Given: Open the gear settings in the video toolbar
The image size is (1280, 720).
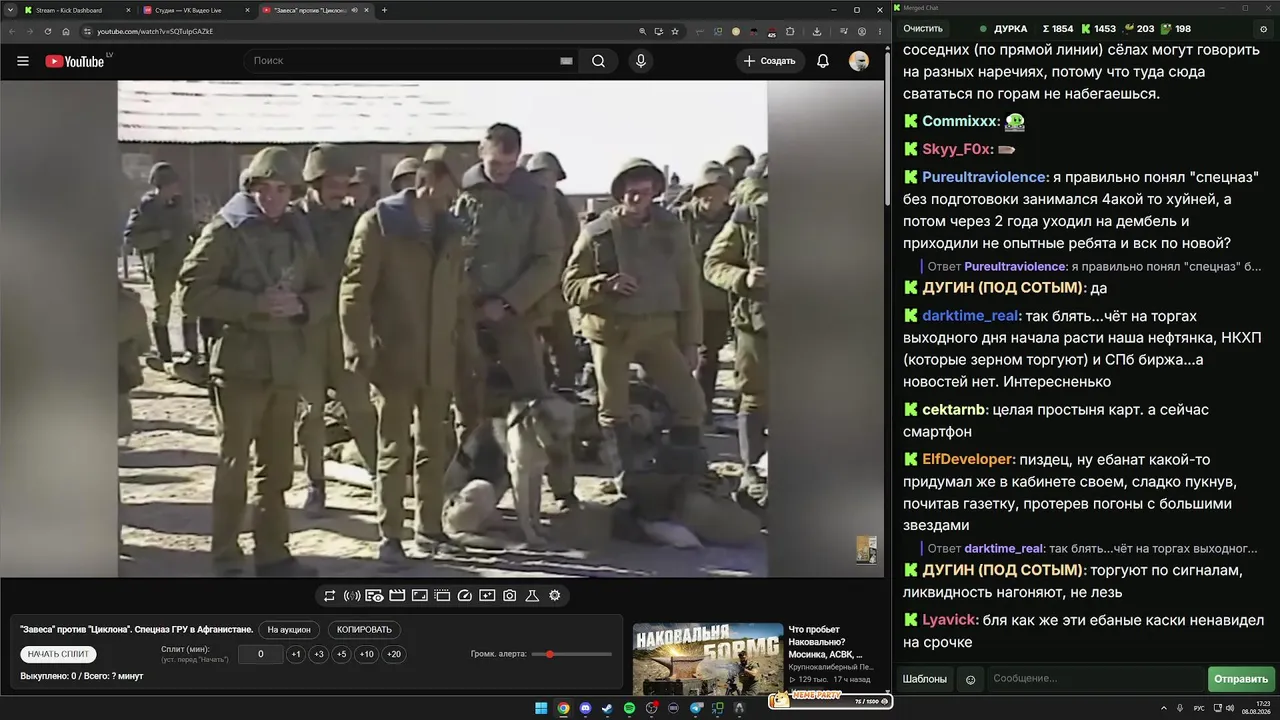Looking at the screenshot, I should (555, 596).
